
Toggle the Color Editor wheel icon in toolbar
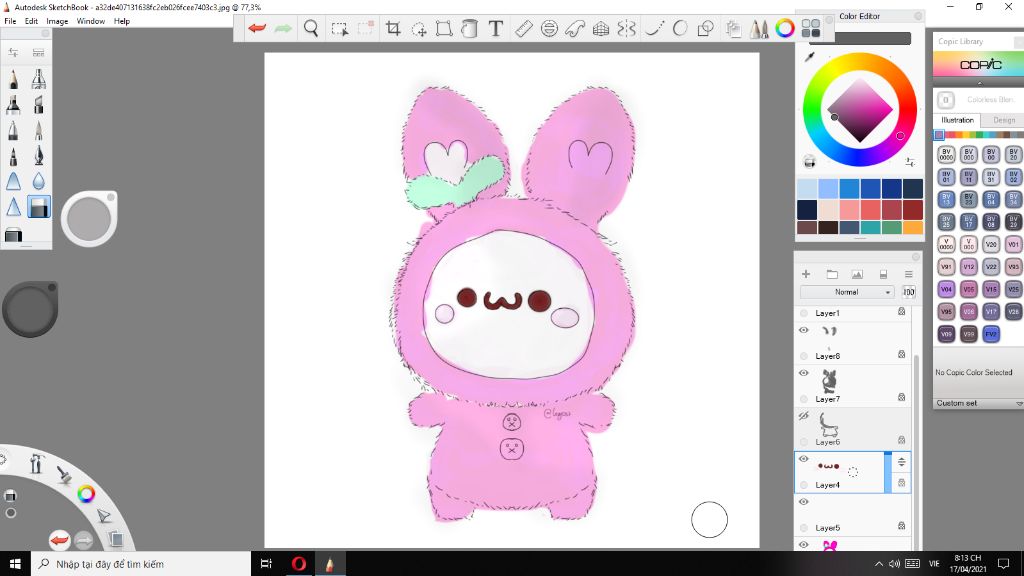coord(785,28)
